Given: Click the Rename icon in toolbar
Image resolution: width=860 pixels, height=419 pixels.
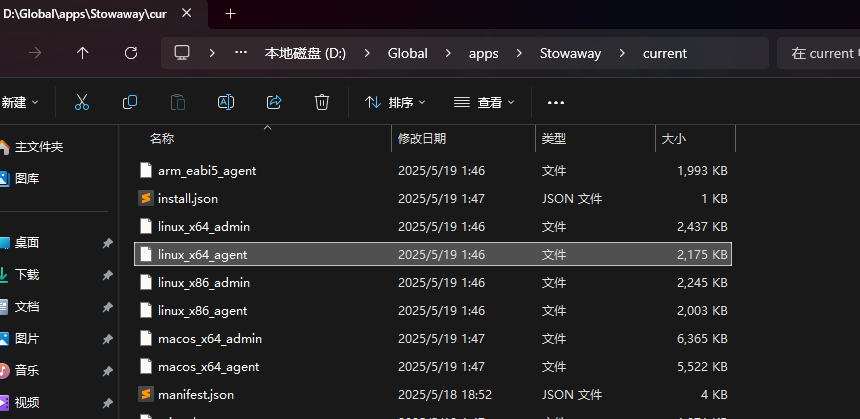Looking at the screenshot, I should (226, 102).
